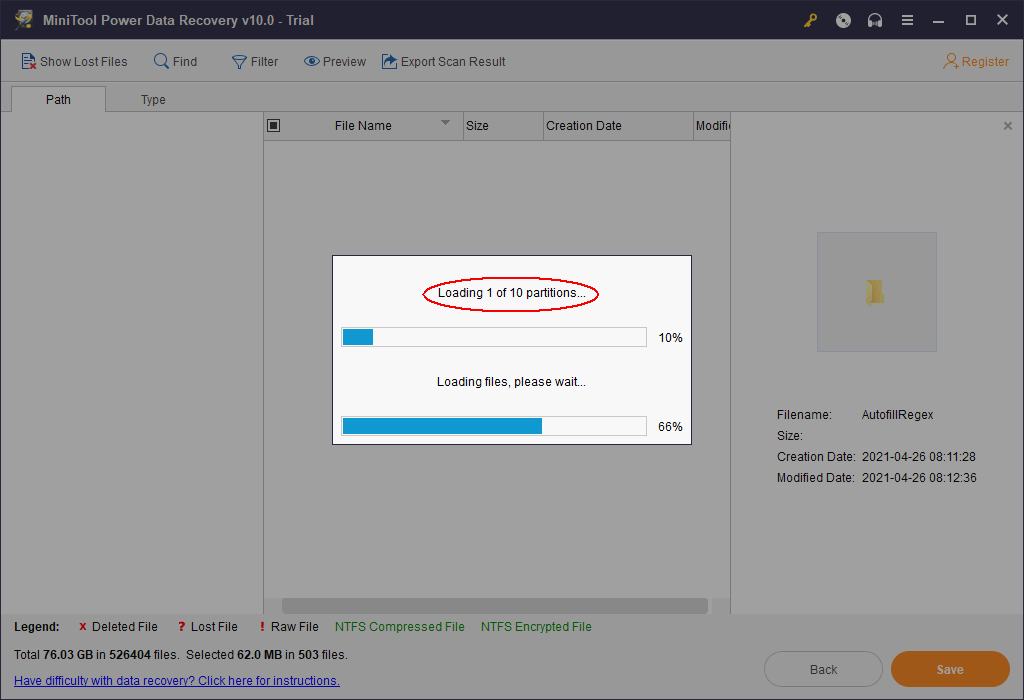Maximize the MiniTool window

coord(970,20)
